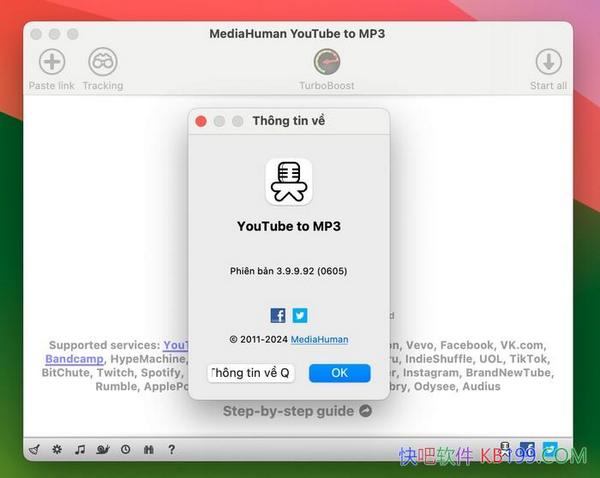Screen dimensions: 600x478
Task: Click the music note icon in status bar
Action: click(x=80, y=450)
